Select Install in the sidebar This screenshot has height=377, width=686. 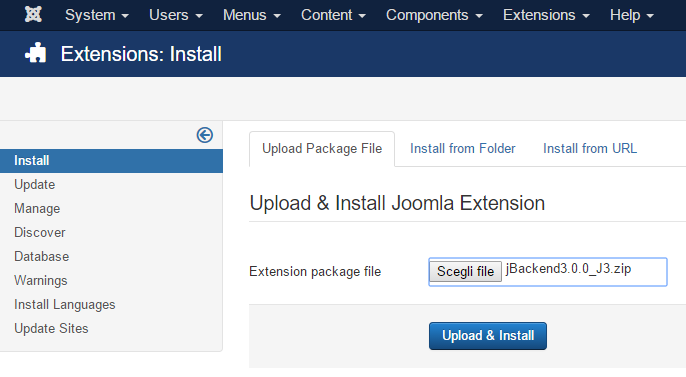pos(111,161)
